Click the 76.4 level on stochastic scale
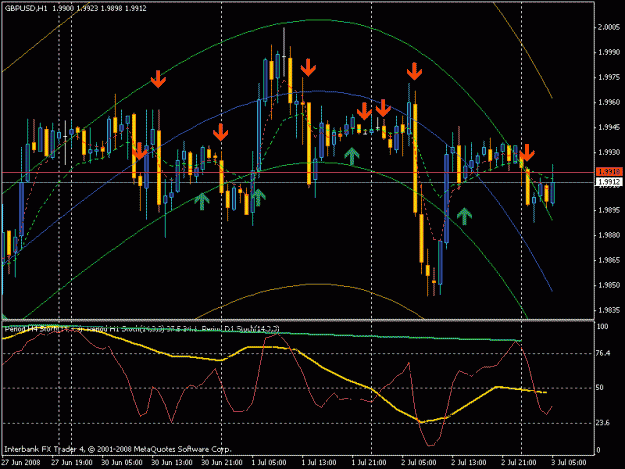The width and height of the screenshot is (625, 469). click(603, 353)
